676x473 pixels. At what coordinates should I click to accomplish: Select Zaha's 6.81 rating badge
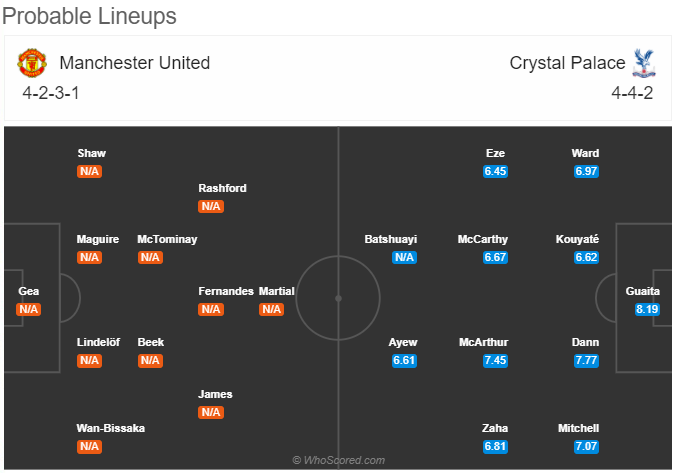point(495,446)
